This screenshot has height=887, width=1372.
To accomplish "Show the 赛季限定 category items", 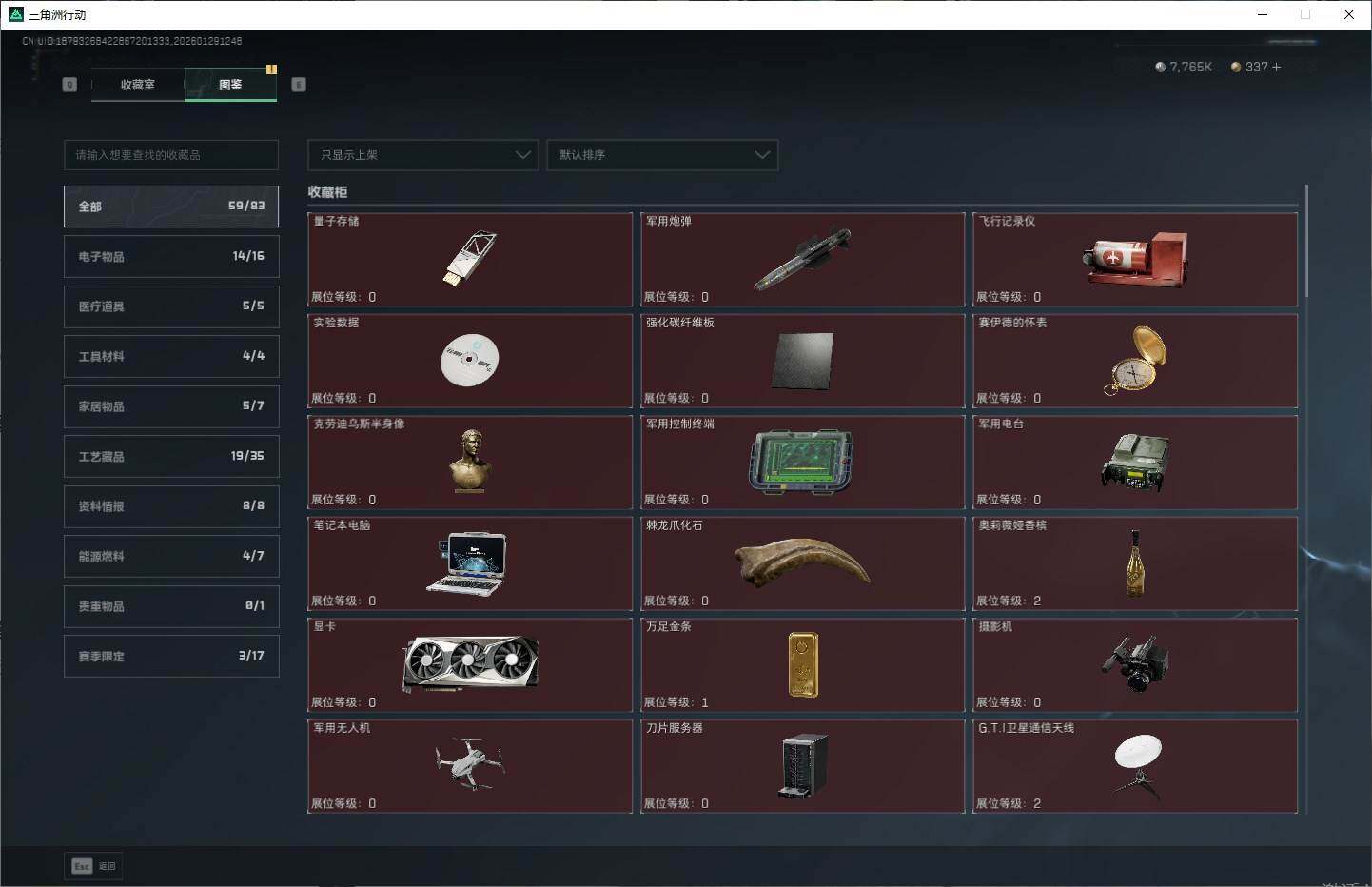I will tap(171, 656).
